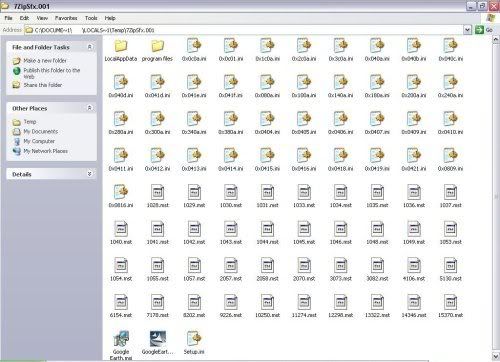Select the 1033.mst file icon
500x362 pixels.
pyautogui.click(x=304, y=192)
